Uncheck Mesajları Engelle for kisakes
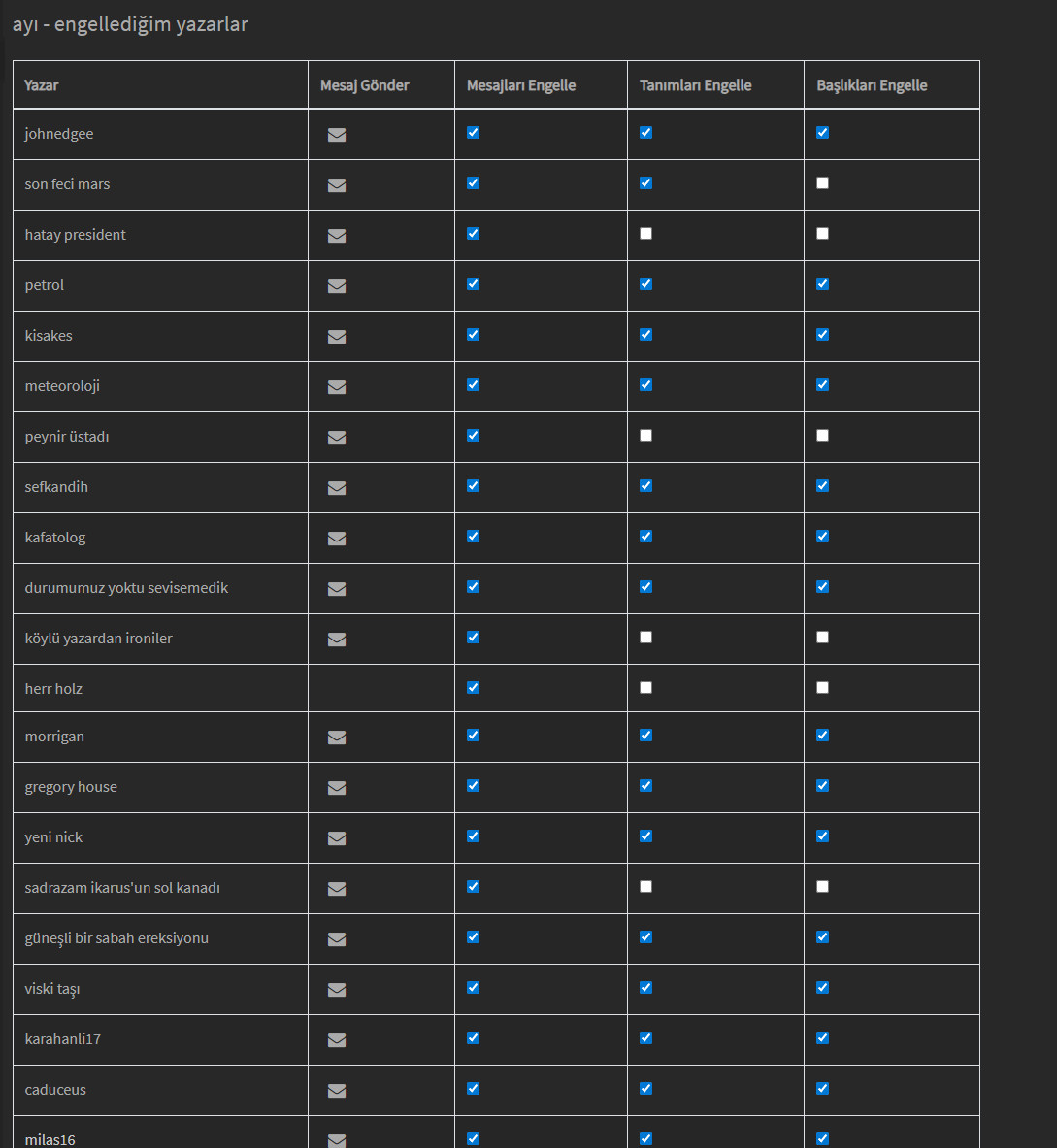The height and width of the screenshot is (1148, 1057). click(474, 334)
